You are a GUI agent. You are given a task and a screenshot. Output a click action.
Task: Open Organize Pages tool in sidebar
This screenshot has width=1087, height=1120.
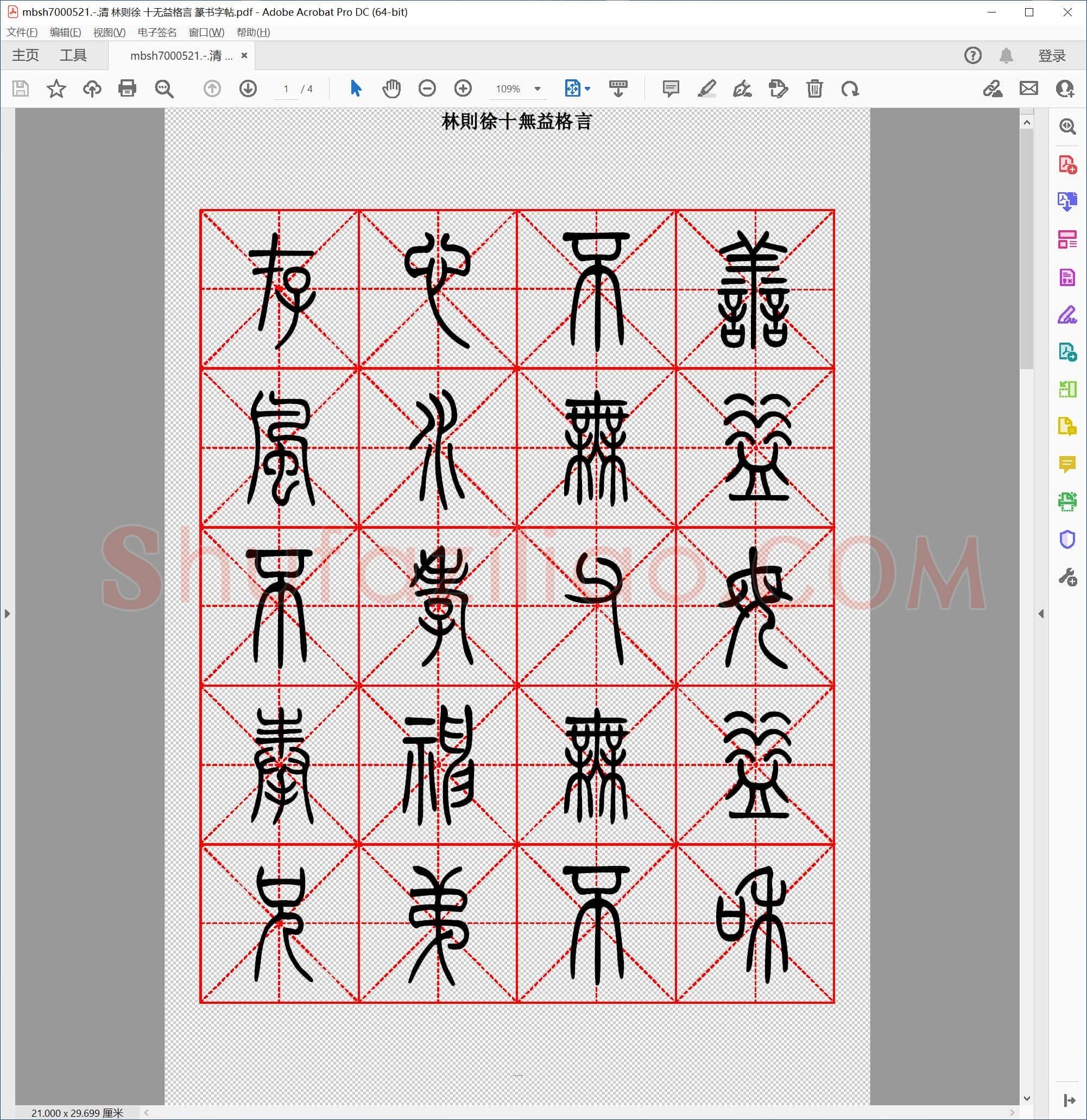1067,239
